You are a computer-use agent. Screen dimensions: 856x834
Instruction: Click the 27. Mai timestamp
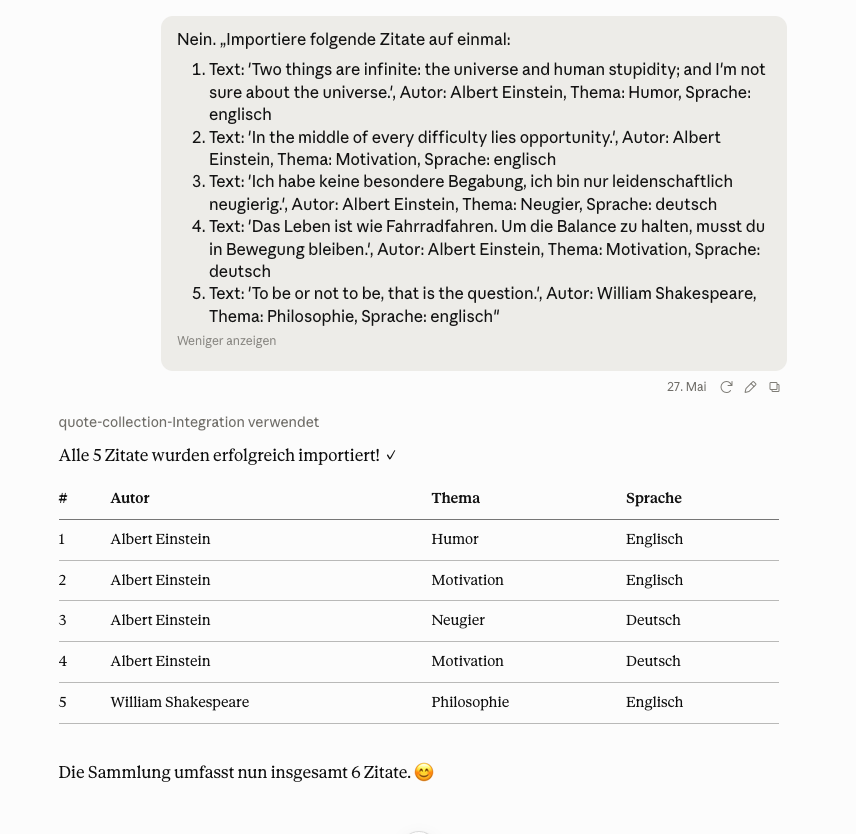click(x=686, y=387)
